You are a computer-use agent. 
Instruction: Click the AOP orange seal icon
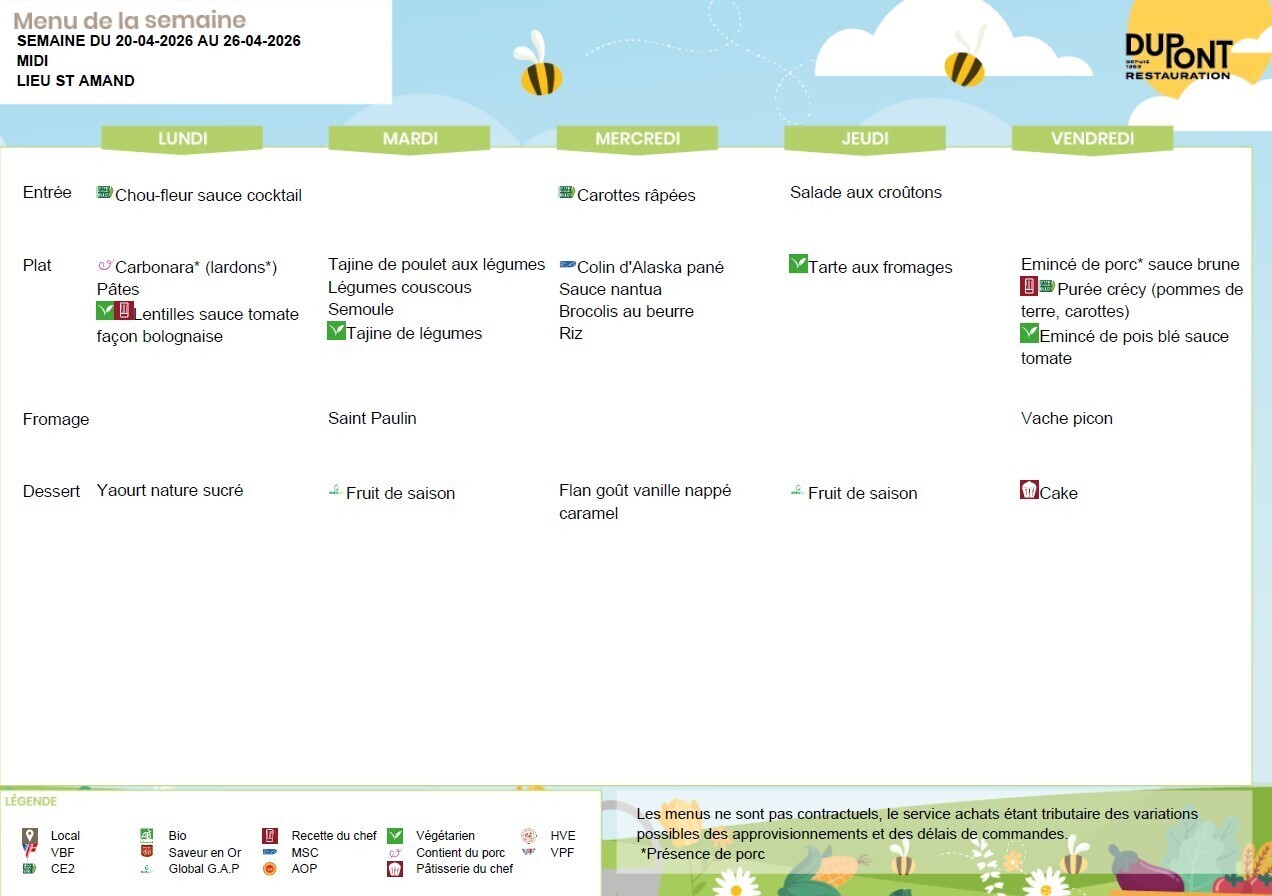click(x=270, y=869)
